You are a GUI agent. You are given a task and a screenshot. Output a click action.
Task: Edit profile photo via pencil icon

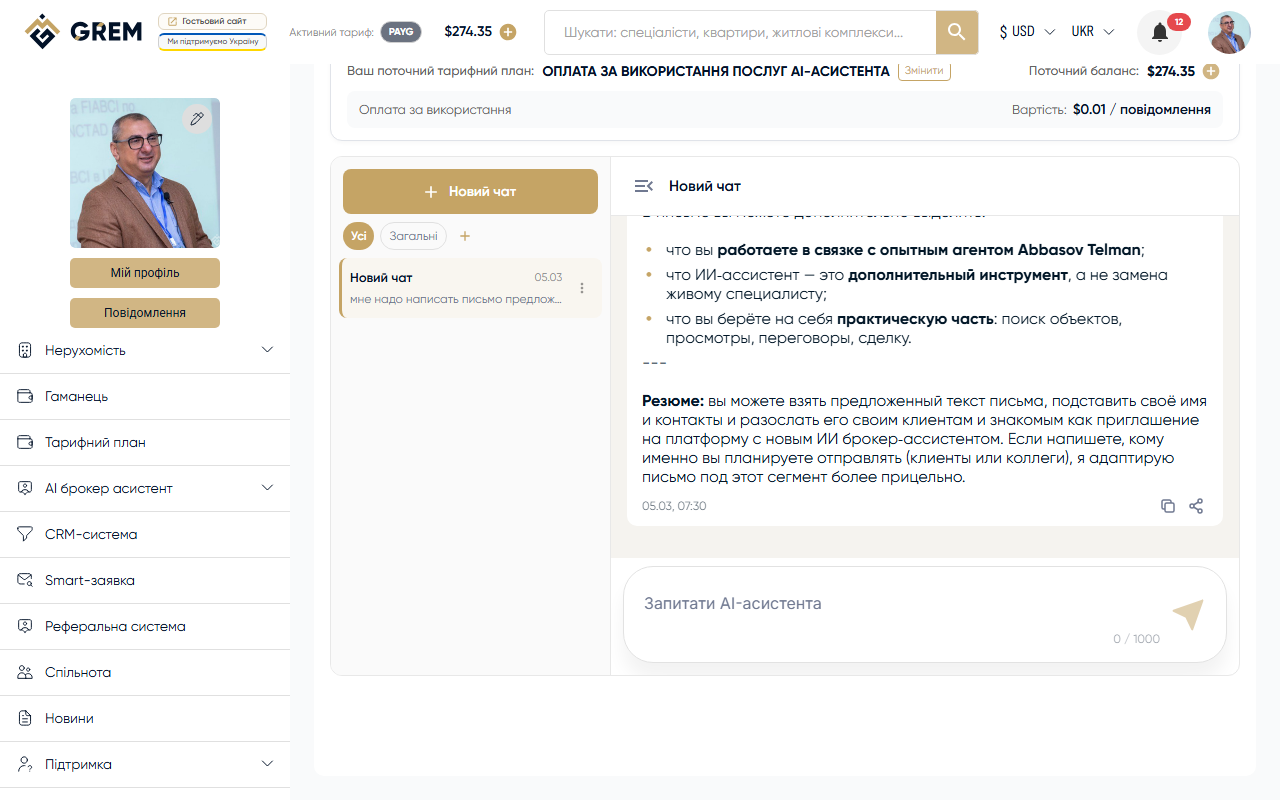197,118
